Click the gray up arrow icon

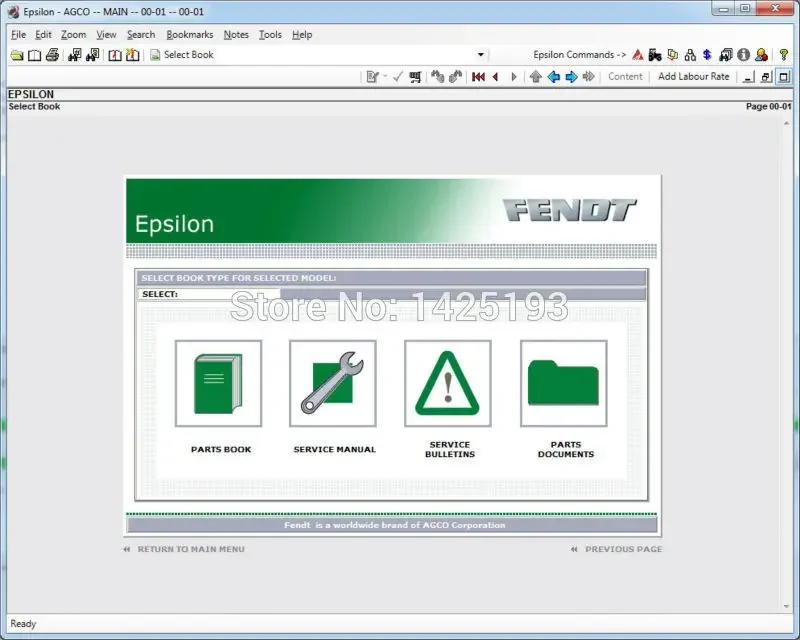pos(536,77)
